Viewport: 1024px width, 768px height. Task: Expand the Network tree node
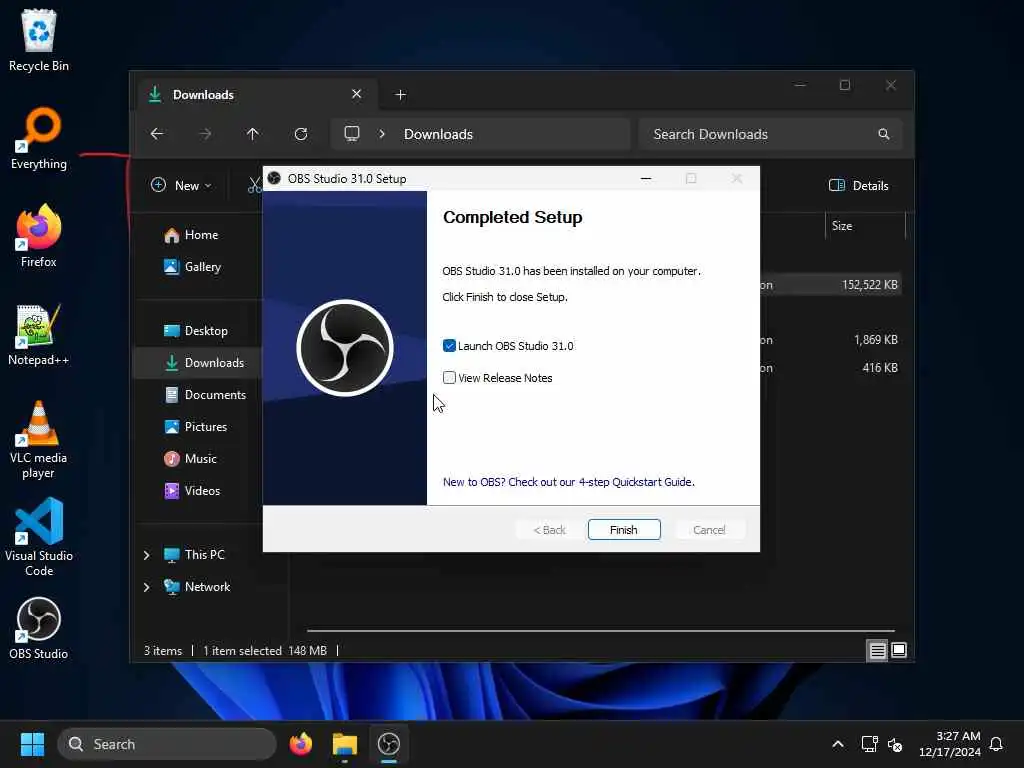click(x=147, y=587)
